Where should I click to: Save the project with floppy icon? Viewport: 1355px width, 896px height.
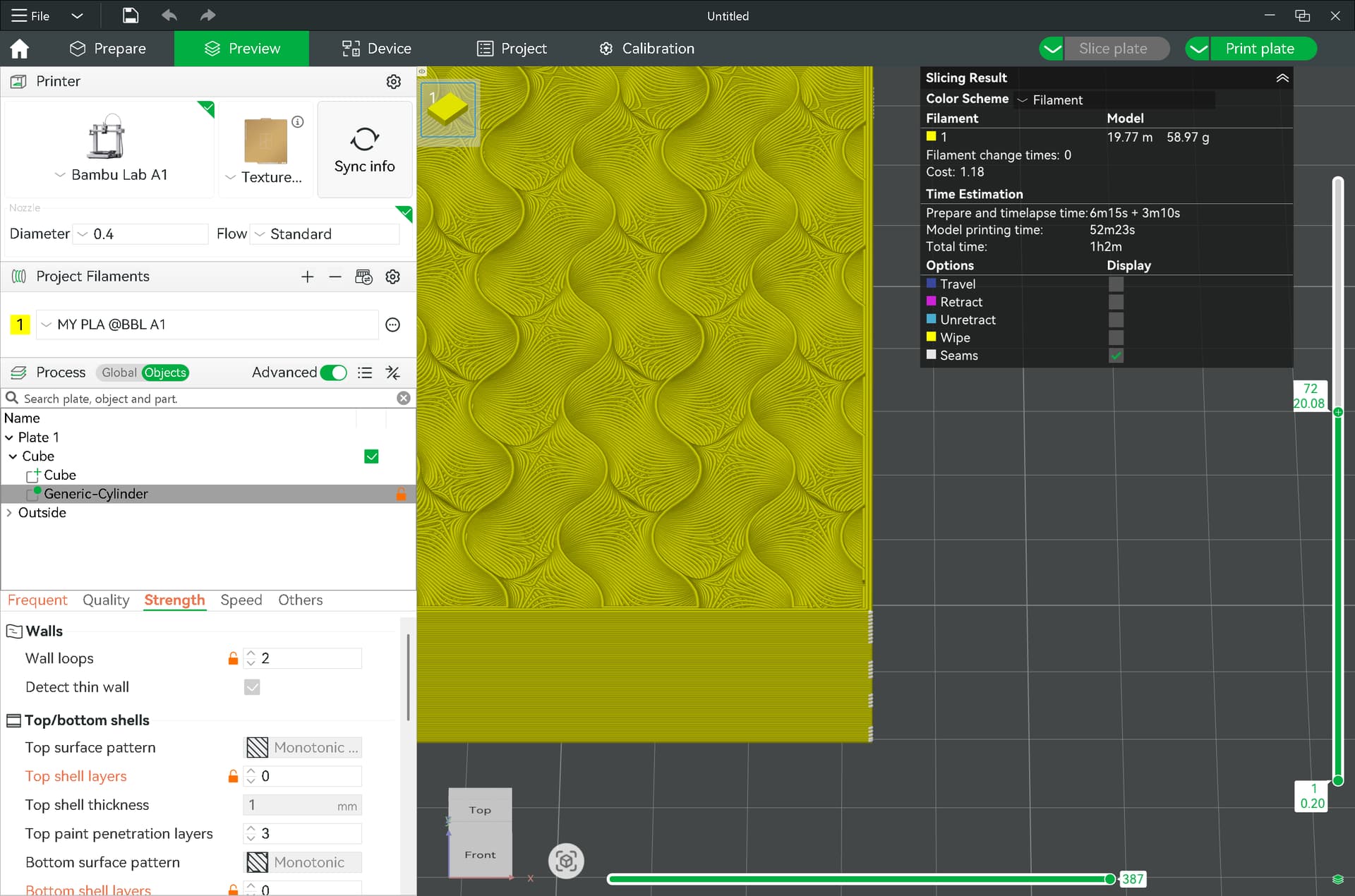[x=131, y=16]
